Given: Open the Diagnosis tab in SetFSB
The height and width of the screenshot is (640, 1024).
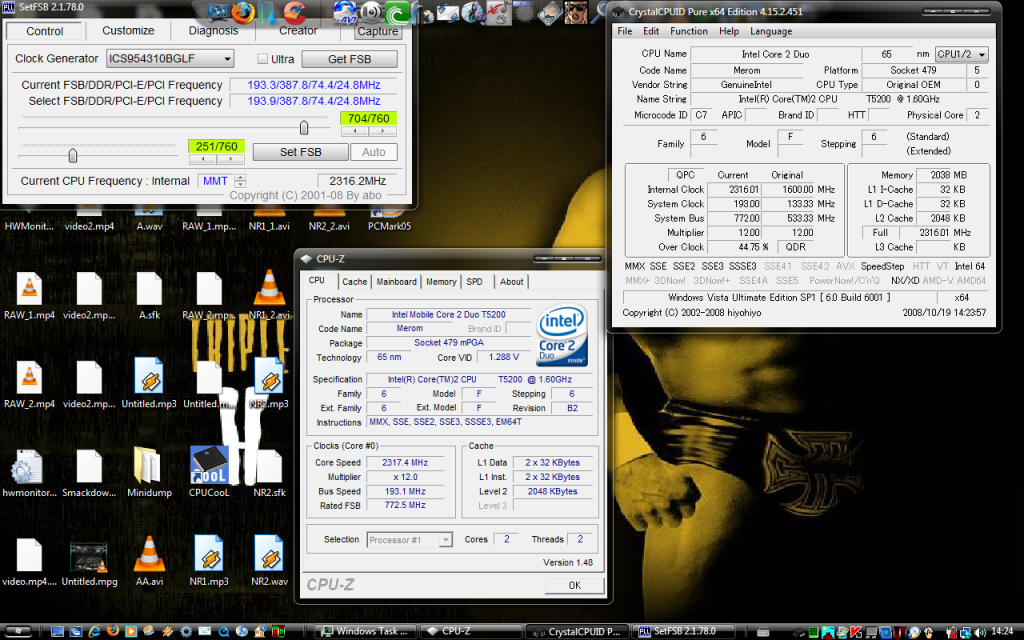Looking at the screenshot, I should tap(214, 31).
